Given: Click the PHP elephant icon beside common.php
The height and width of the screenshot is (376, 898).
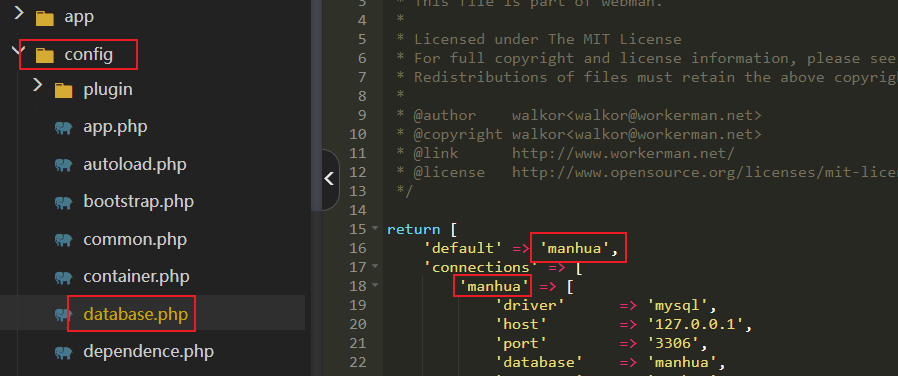Looking at the screenshot, I should tap(64, 240).
